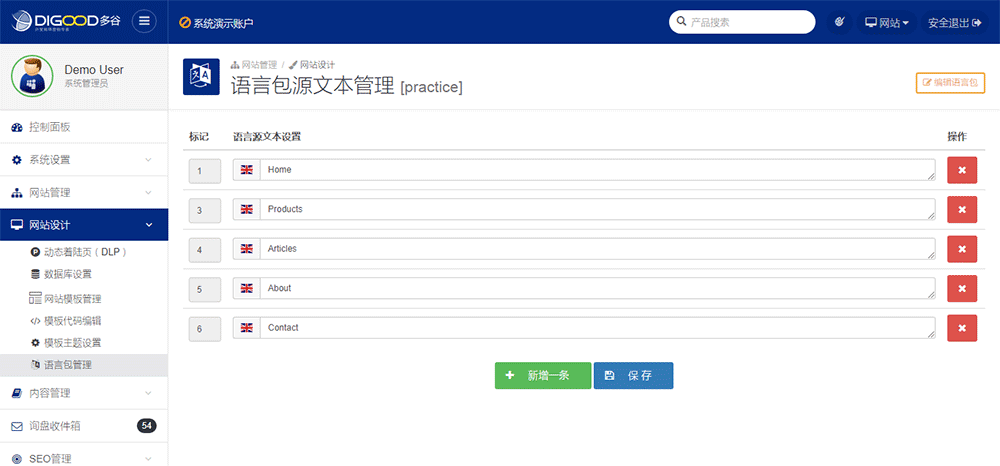Click the 编辑语言包 button
This screenshot has height=466, width=1000.
point(951,84)
